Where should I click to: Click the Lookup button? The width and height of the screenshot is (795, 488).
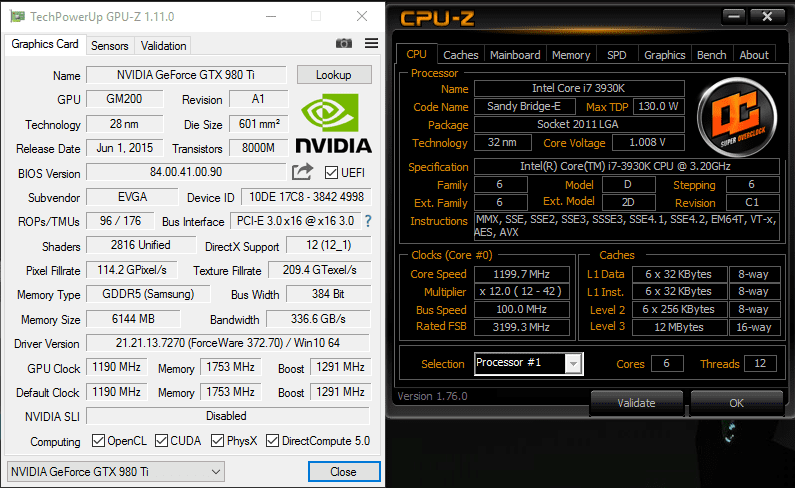pos(334,75)
